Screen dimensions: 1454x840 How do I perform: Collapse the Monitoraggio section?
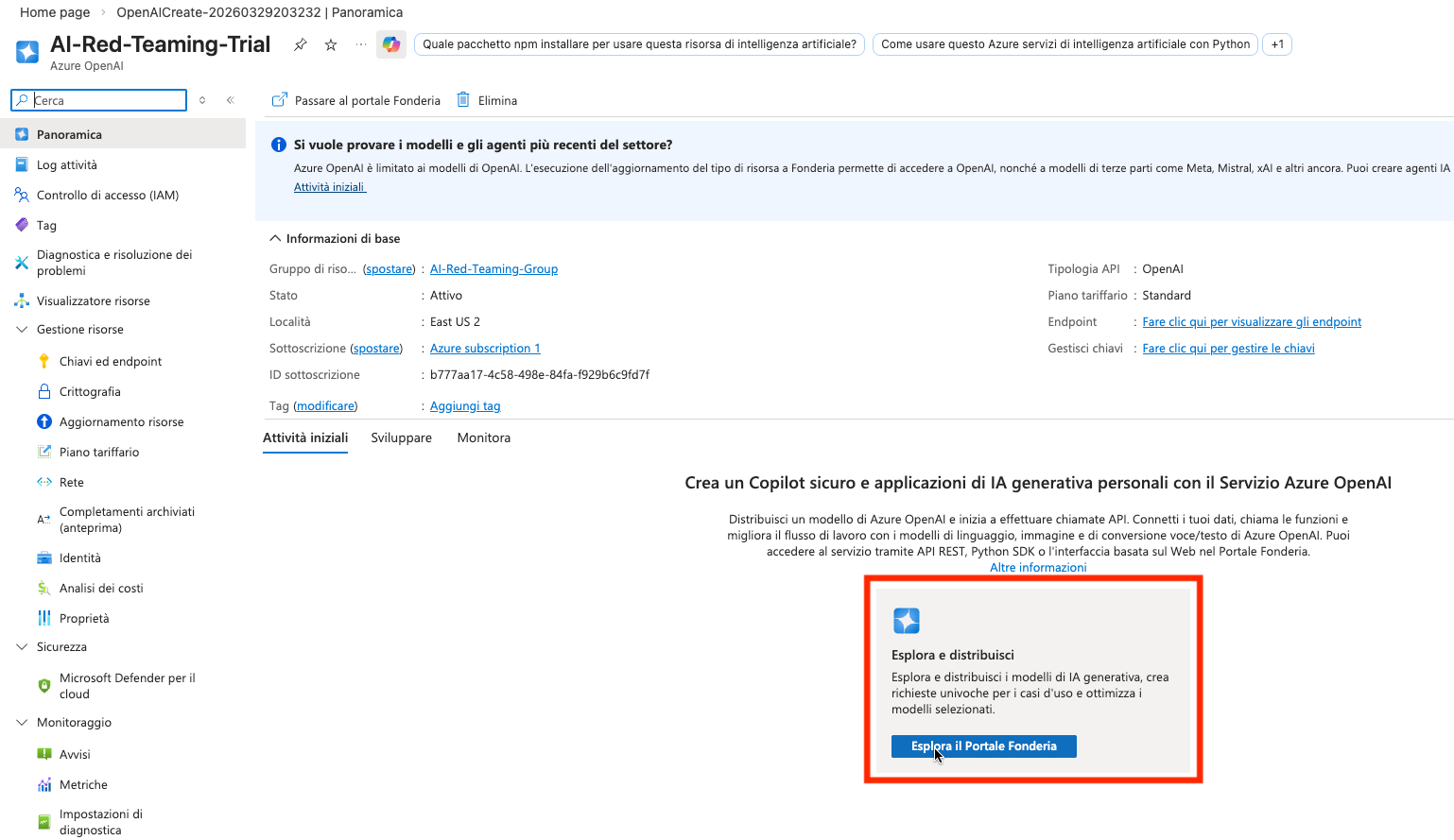(22, 723)
